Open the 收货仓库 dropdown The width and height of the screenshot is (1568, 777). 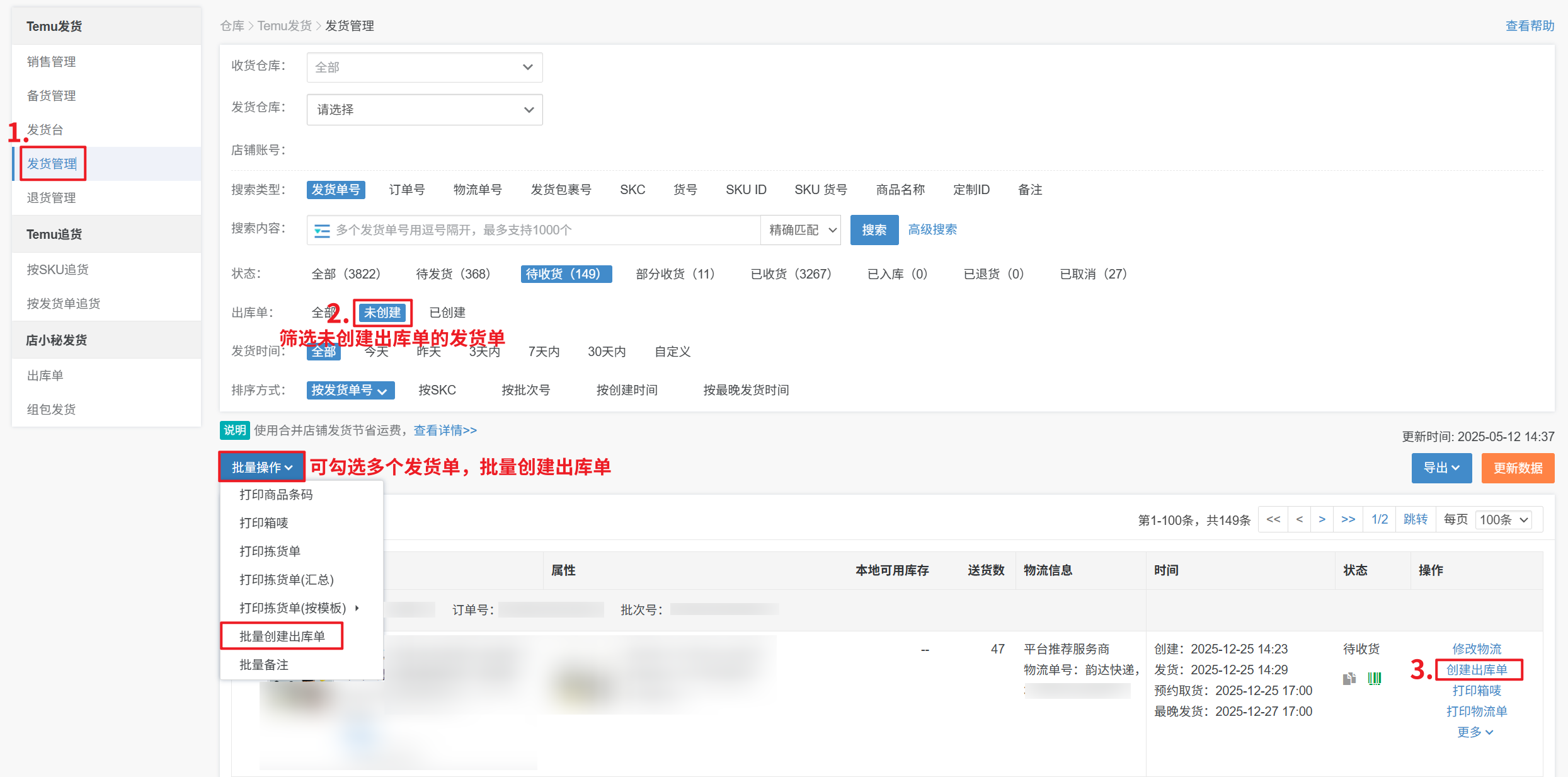(x=424, y=67)
